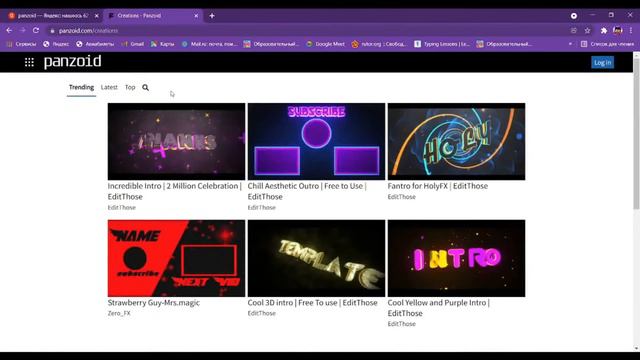The image size is (640, 360).
Task: Open the Strawberry Guy-Mrs.magic thumbnail
Action: [176, 258]
